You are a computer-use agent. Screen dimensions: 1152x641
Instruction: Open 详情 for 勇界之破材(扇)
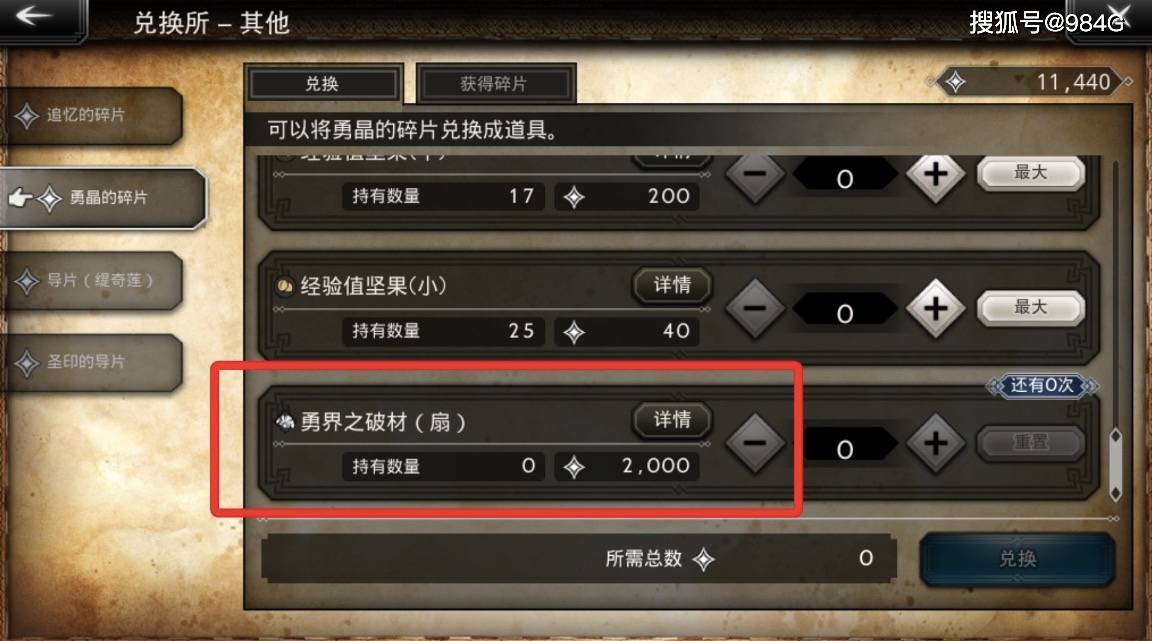(x=672, y=420)
